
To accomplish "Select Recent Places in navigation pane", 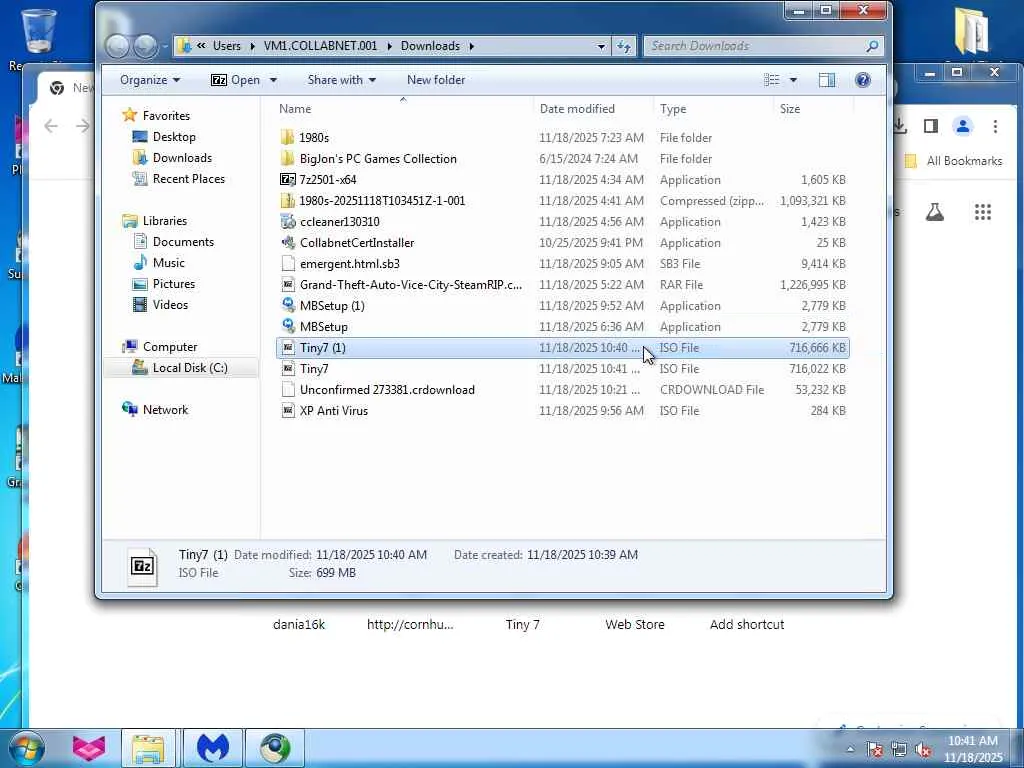I will [x=189, y=178].
